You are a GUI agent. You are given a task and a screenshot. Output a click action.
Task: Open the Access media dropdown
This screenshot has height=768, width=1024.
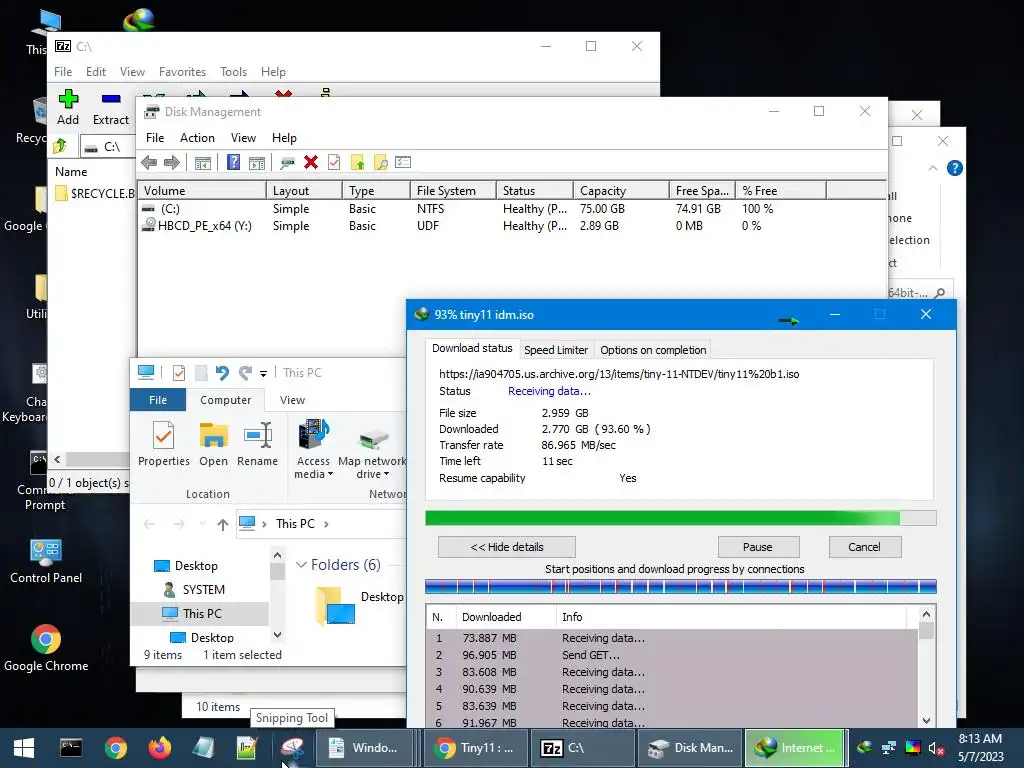click(313, 449)
